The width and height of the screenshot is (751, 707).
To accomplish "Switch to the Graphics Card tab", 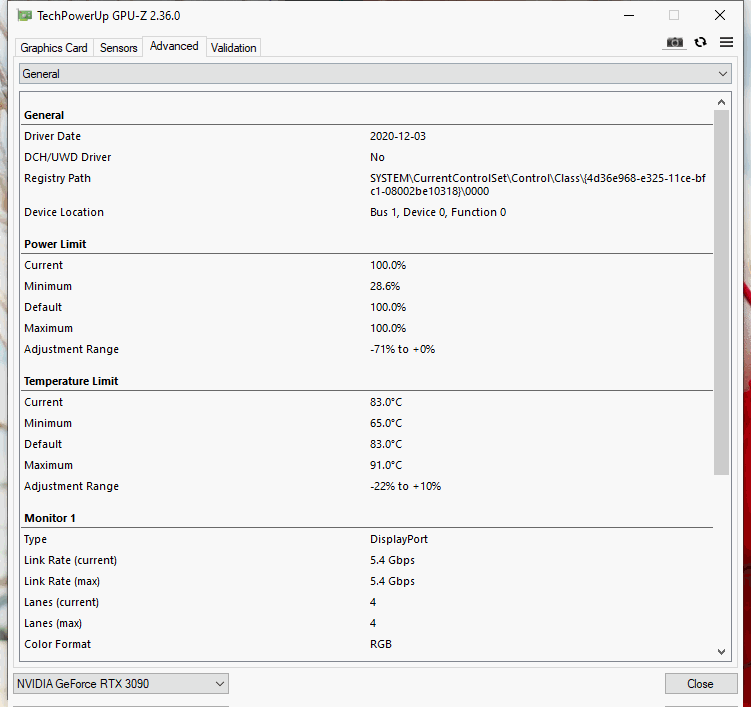I will (x=54, y=48).
